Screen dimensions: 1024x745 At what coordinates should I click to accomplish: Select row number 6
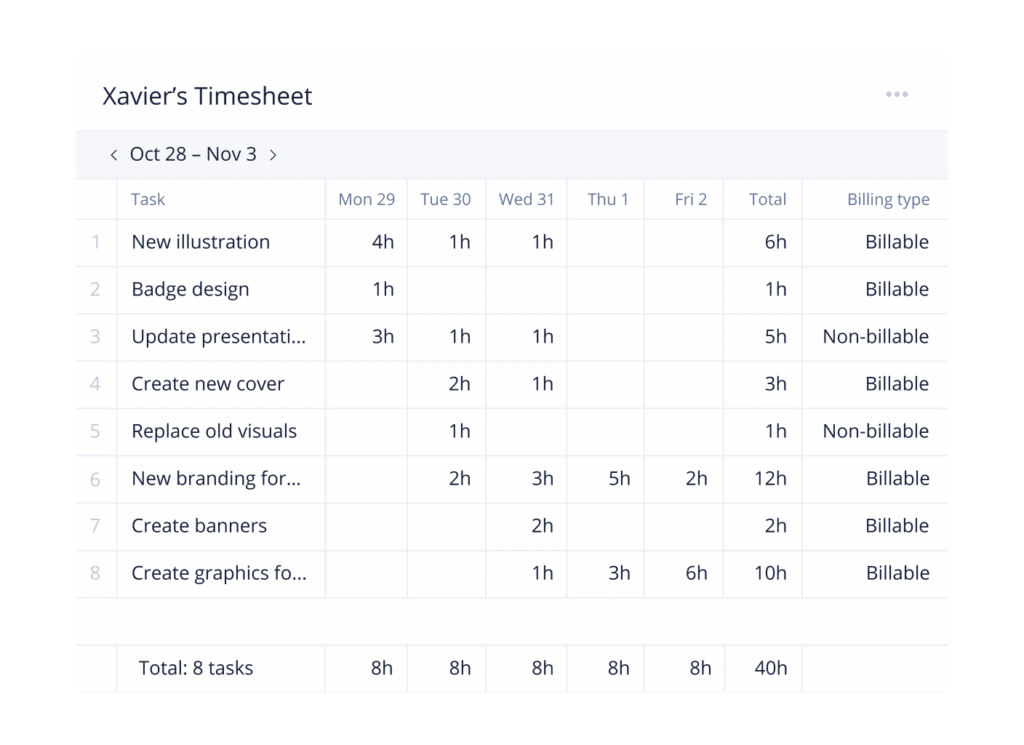96,479
